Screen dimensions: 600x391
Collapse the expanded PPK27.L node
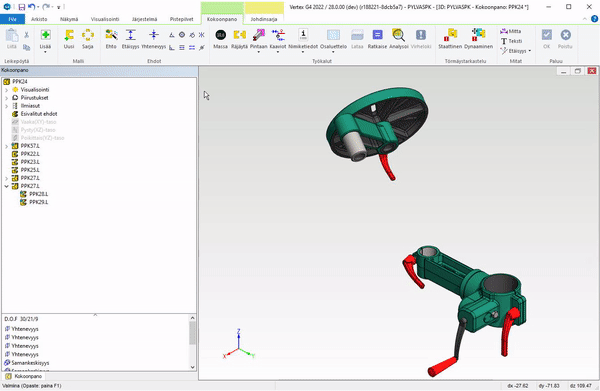(x=7, y=186)
